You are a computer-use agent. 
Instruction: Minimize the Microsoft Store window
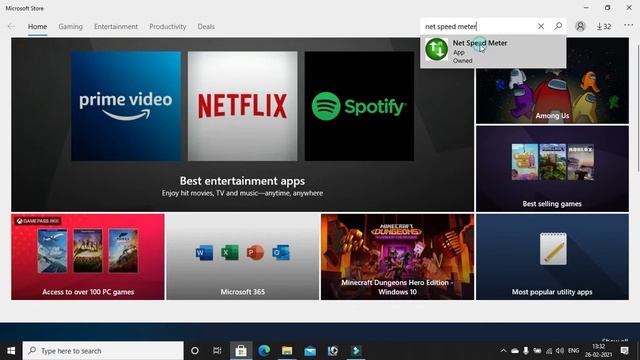coord(586,8)
